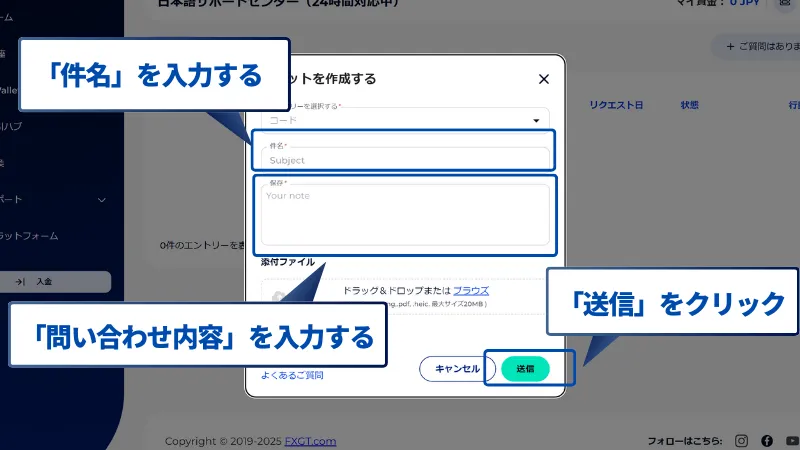This screenshot has height=450, width=800.
Task: Open the よくあるご質問 link
Action: point(292,375)
